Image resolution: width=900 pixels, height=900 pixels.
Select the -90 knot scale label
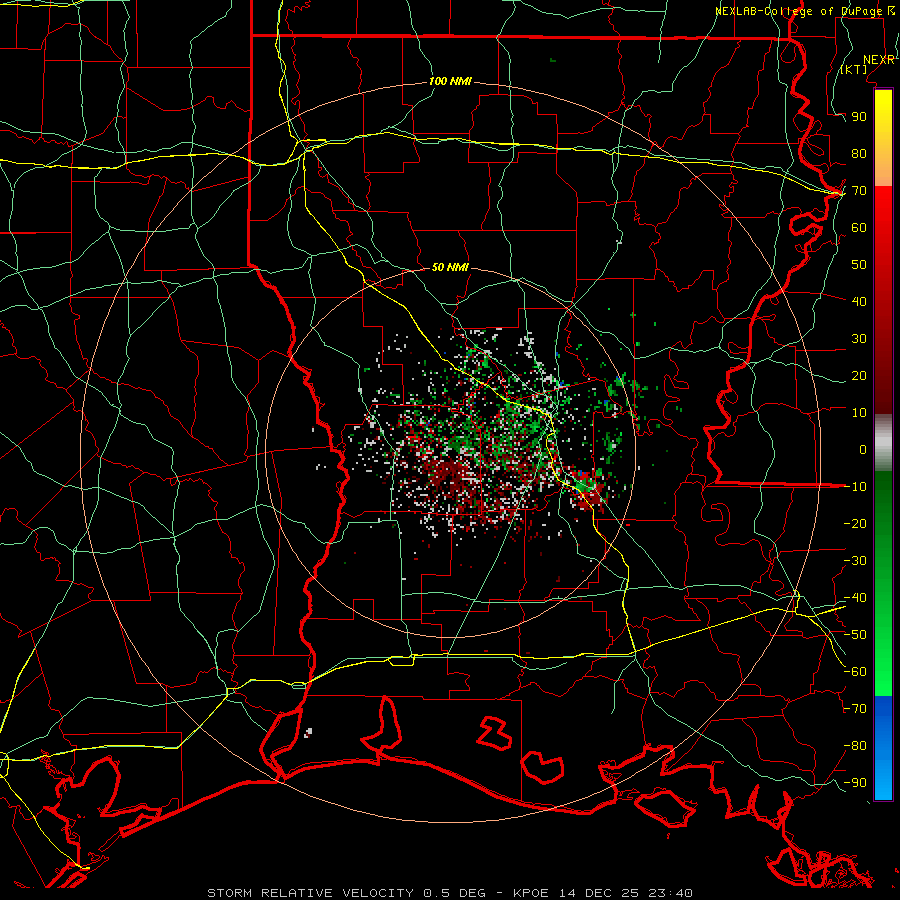pos(855,783)
